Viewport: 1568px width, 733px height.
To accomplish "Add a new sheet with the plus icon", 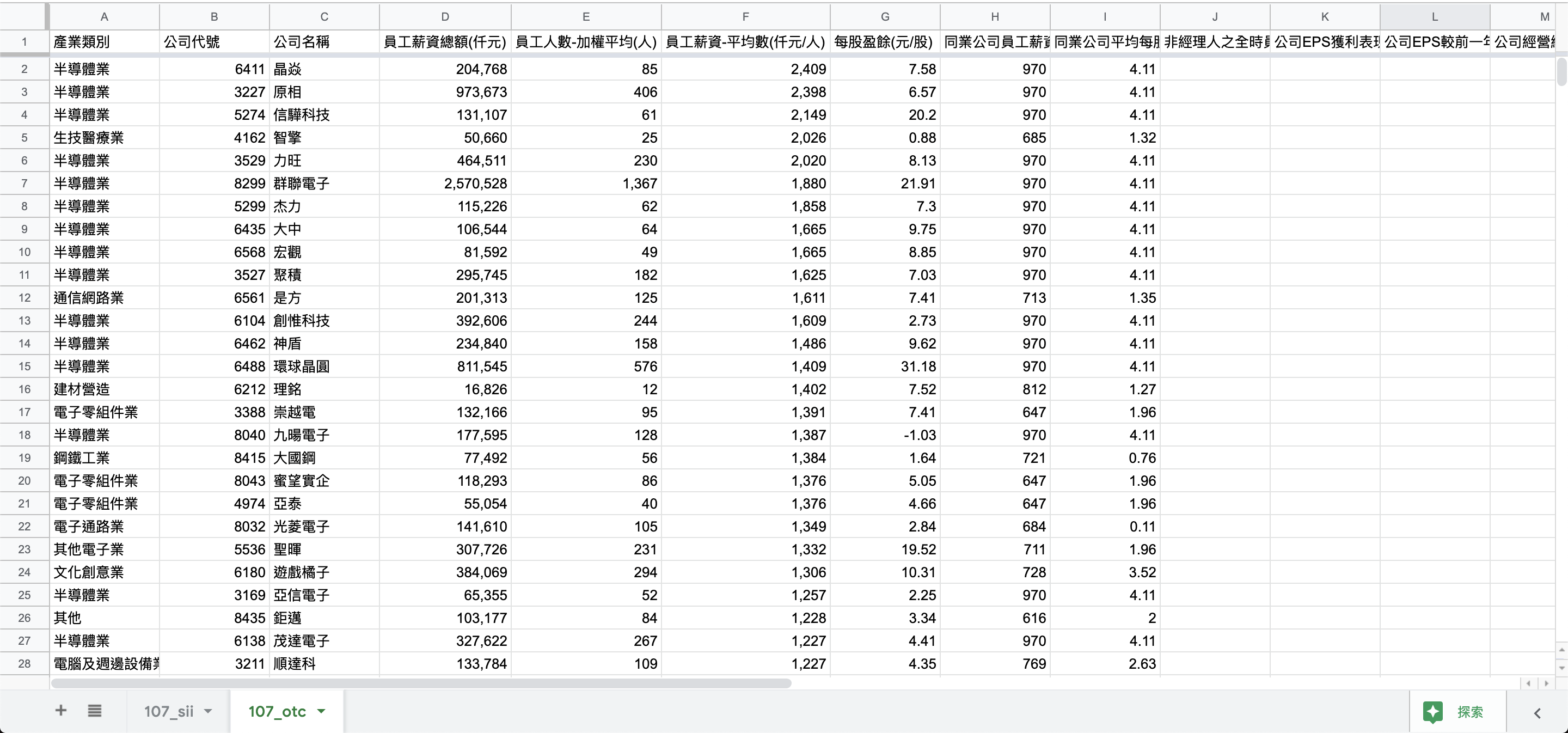I will (61, 711).
